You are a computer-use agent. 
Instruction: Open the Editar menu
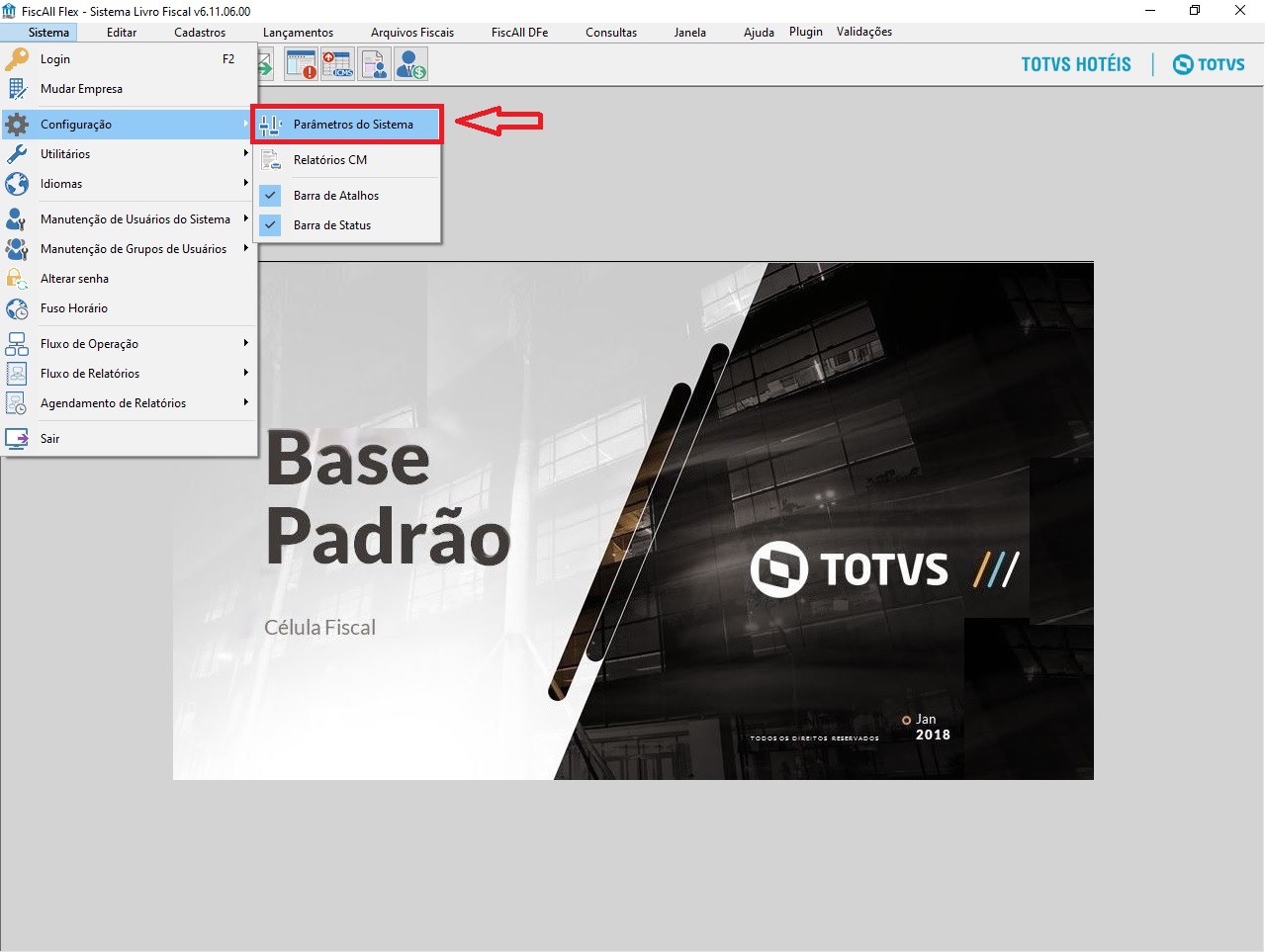coord(122,33)
